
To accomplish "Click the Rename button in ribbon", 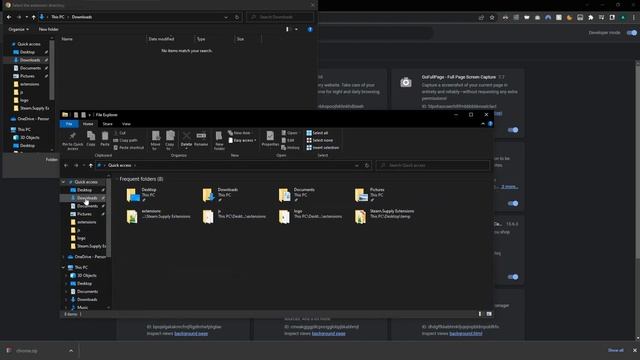I will 201,139.
